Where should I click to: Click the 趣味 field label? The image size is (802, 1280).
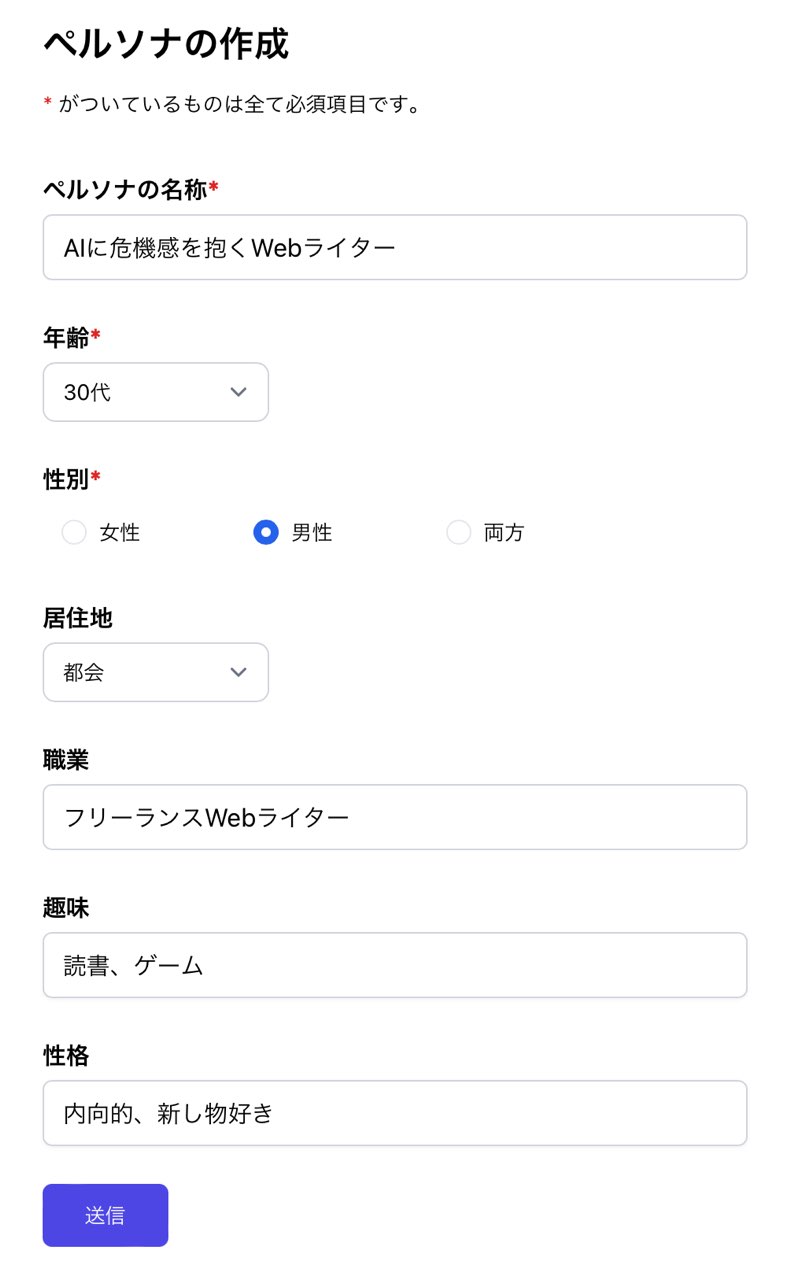tap(66, 908)
